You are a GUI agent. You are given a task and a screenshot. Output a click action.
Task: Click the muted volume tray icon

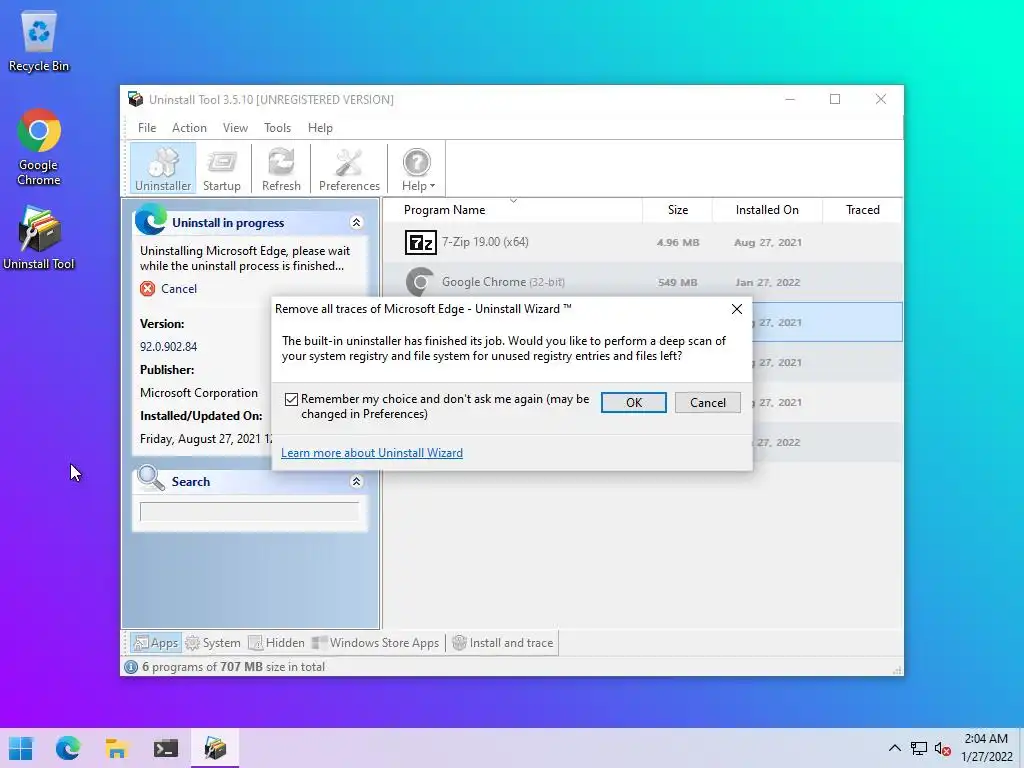click(x=942, y=748)
